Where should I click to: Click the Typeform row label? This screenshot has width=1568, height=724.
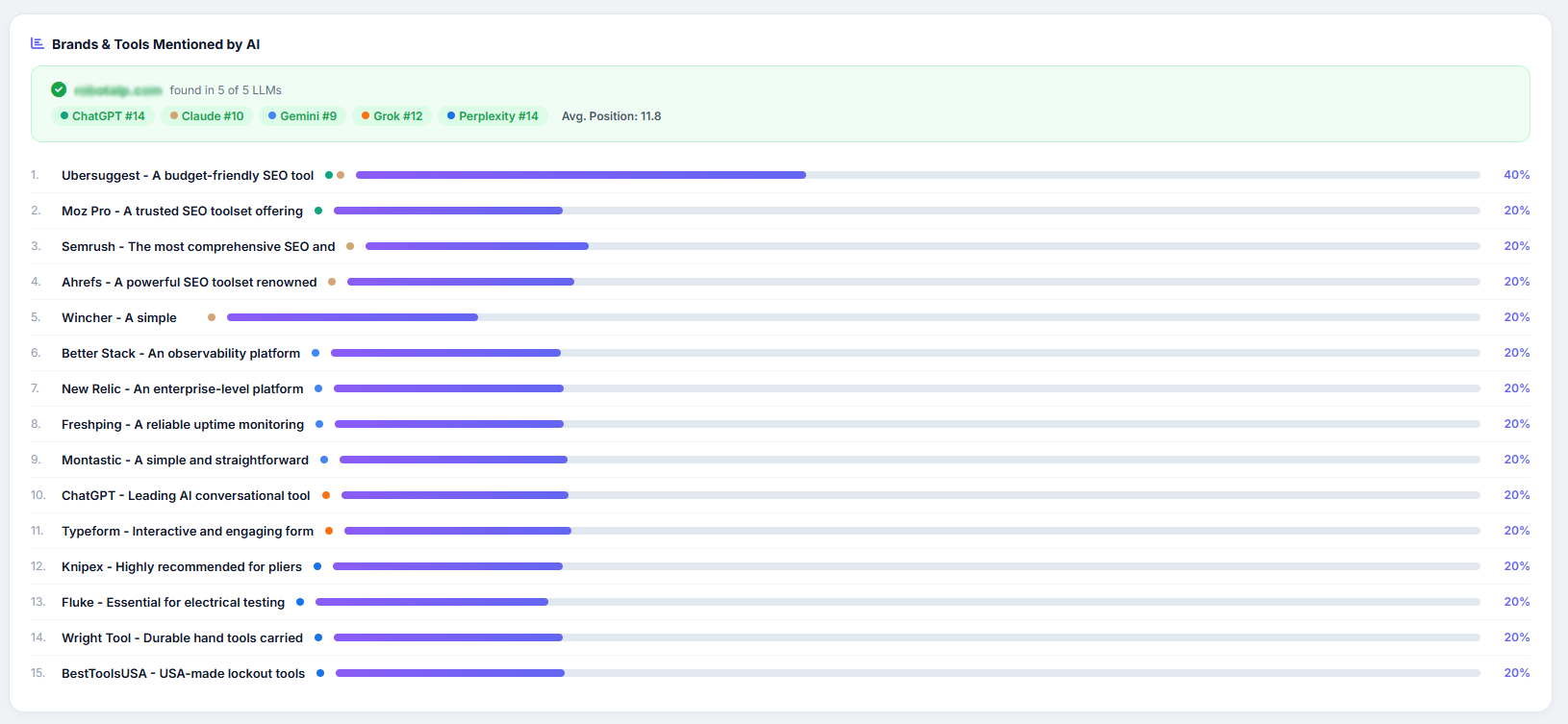tap(188, 531)
